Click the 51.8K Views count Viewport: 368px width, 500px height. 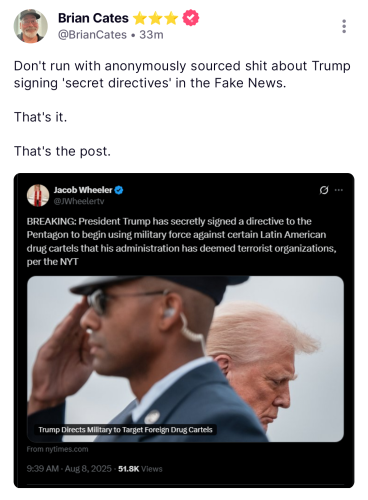tap(140, 469)
